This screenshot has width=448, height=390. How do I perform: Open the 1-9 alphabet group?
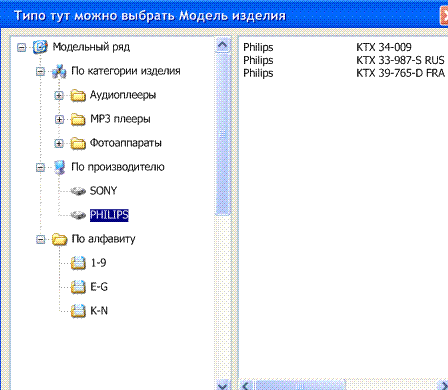[99, 263]
